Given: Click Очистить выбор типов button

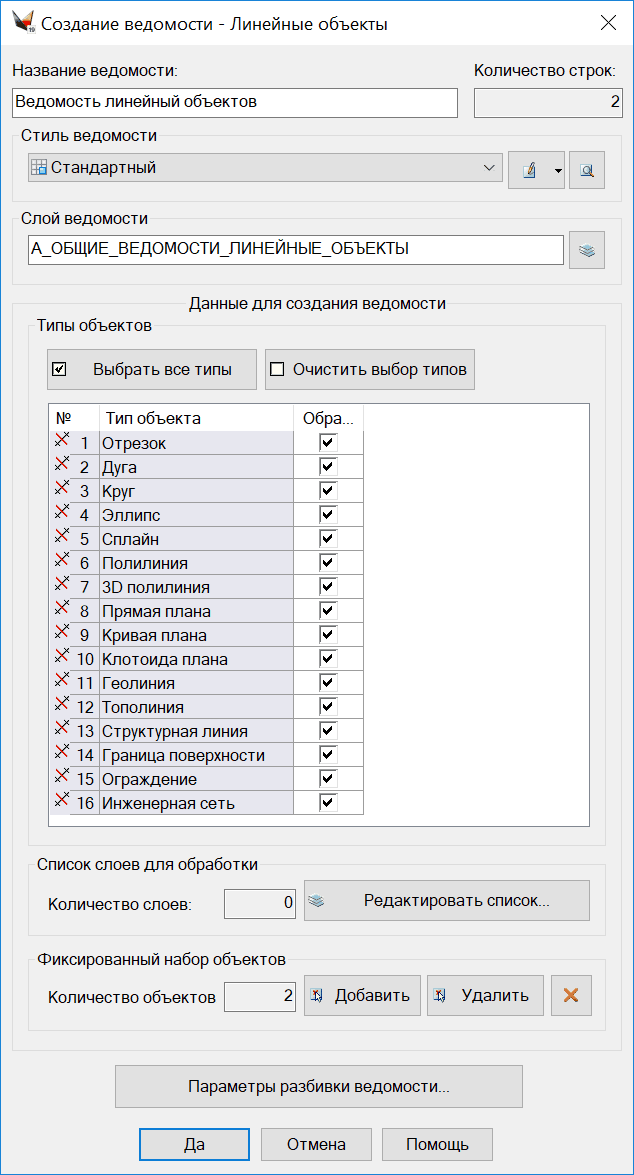Looking at the screenshot, I should point(368,369).
